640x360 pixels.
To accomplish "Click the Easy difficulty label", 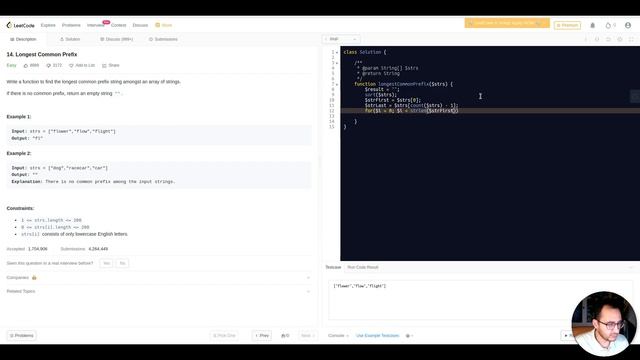I will pyautogui.click(x=11, y=65).
